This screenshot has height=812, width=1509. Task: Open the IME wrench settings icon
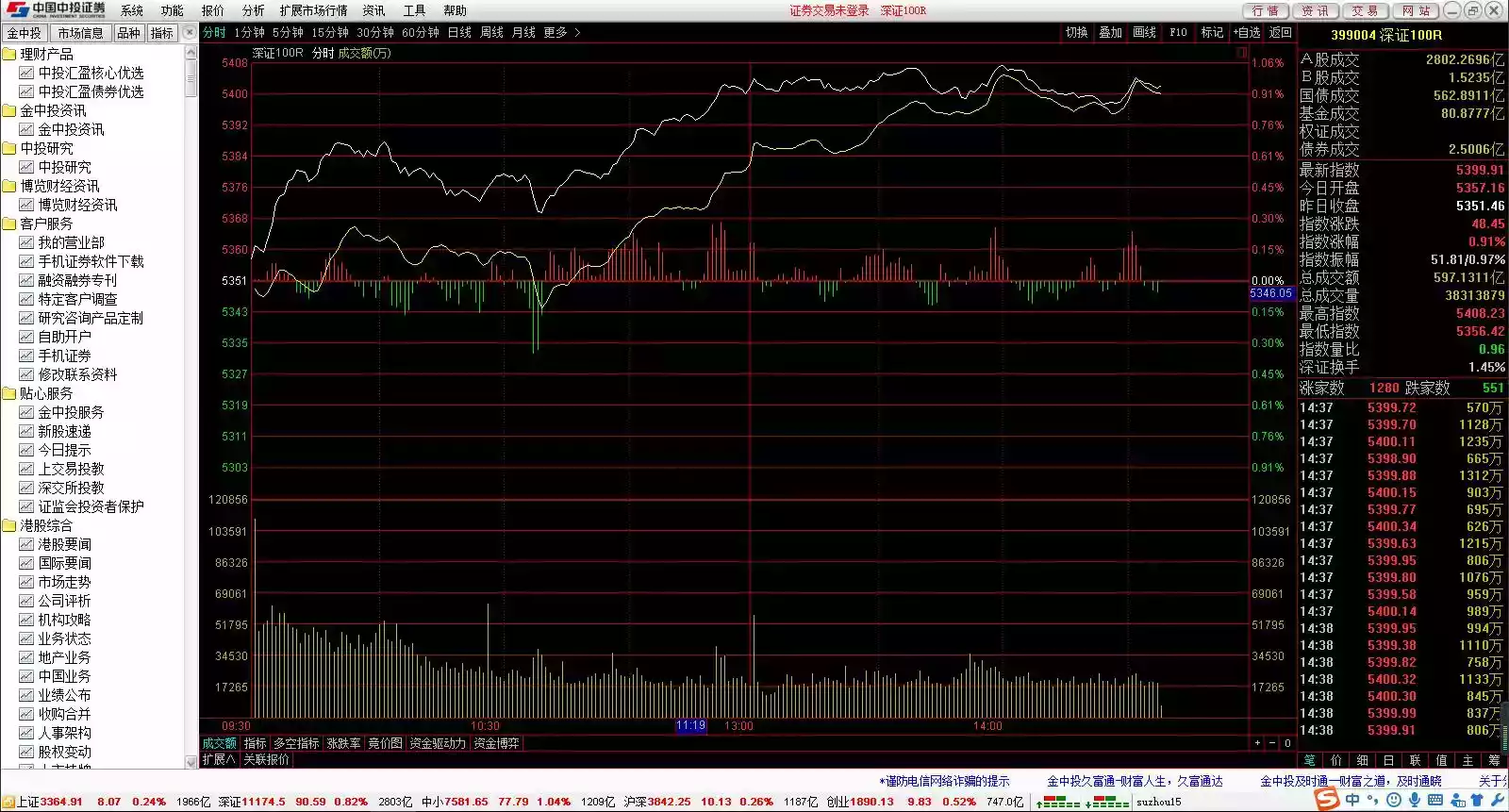click(1497, 801)
